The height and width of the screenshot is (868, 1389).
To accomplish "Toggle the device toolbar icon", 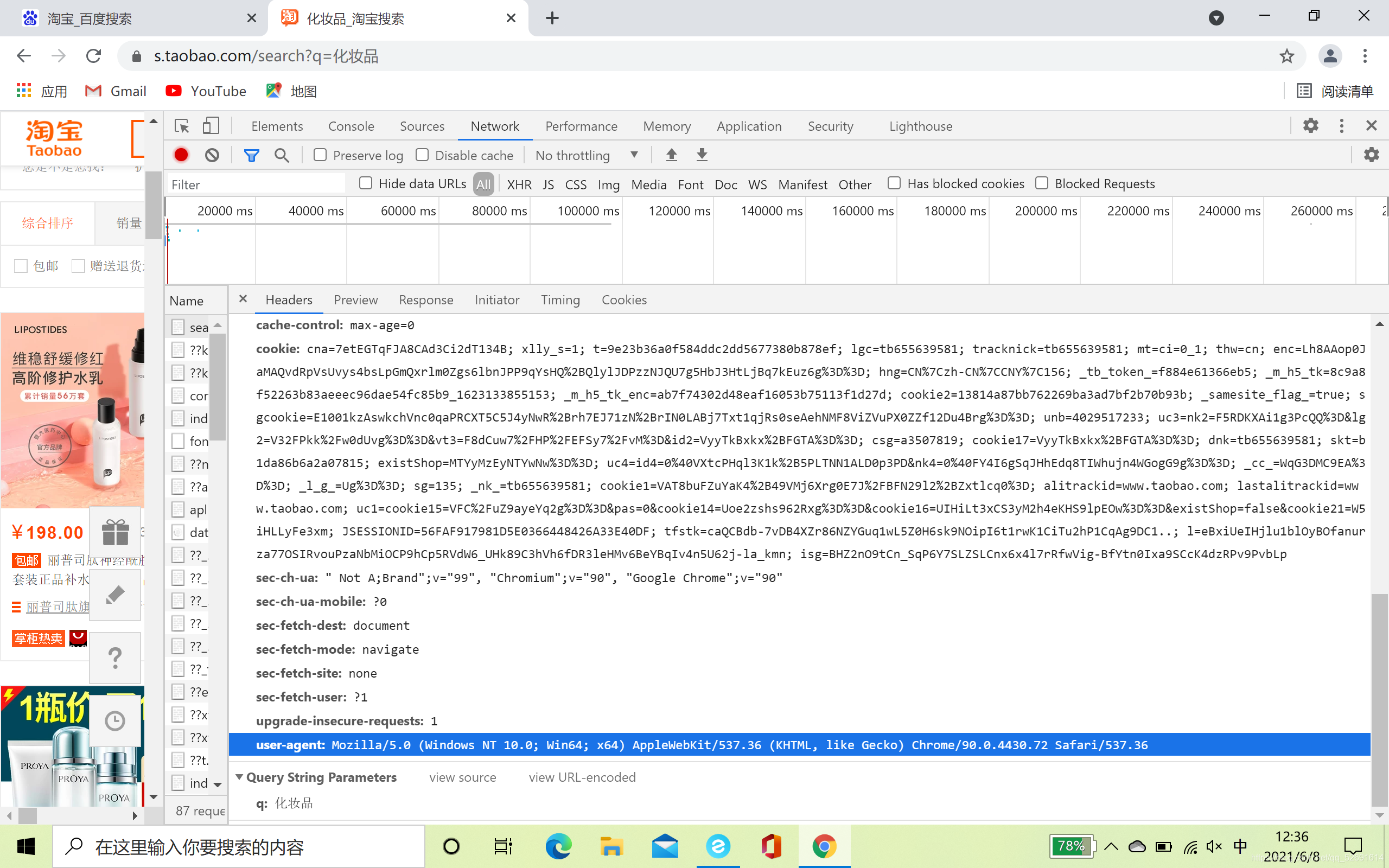I will point(211,126).
